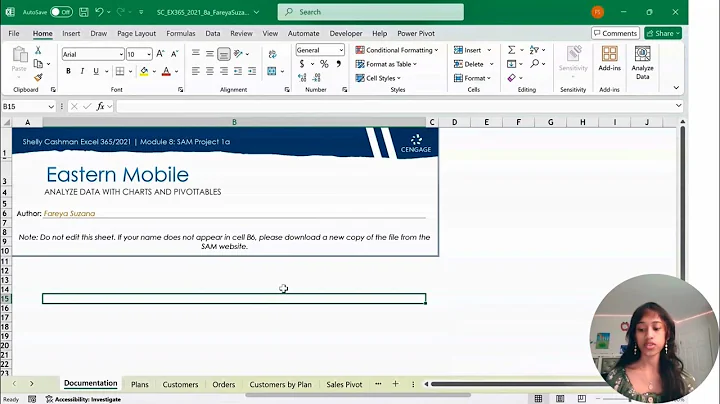Toggle Italic formatting

[x=82, y=71]
